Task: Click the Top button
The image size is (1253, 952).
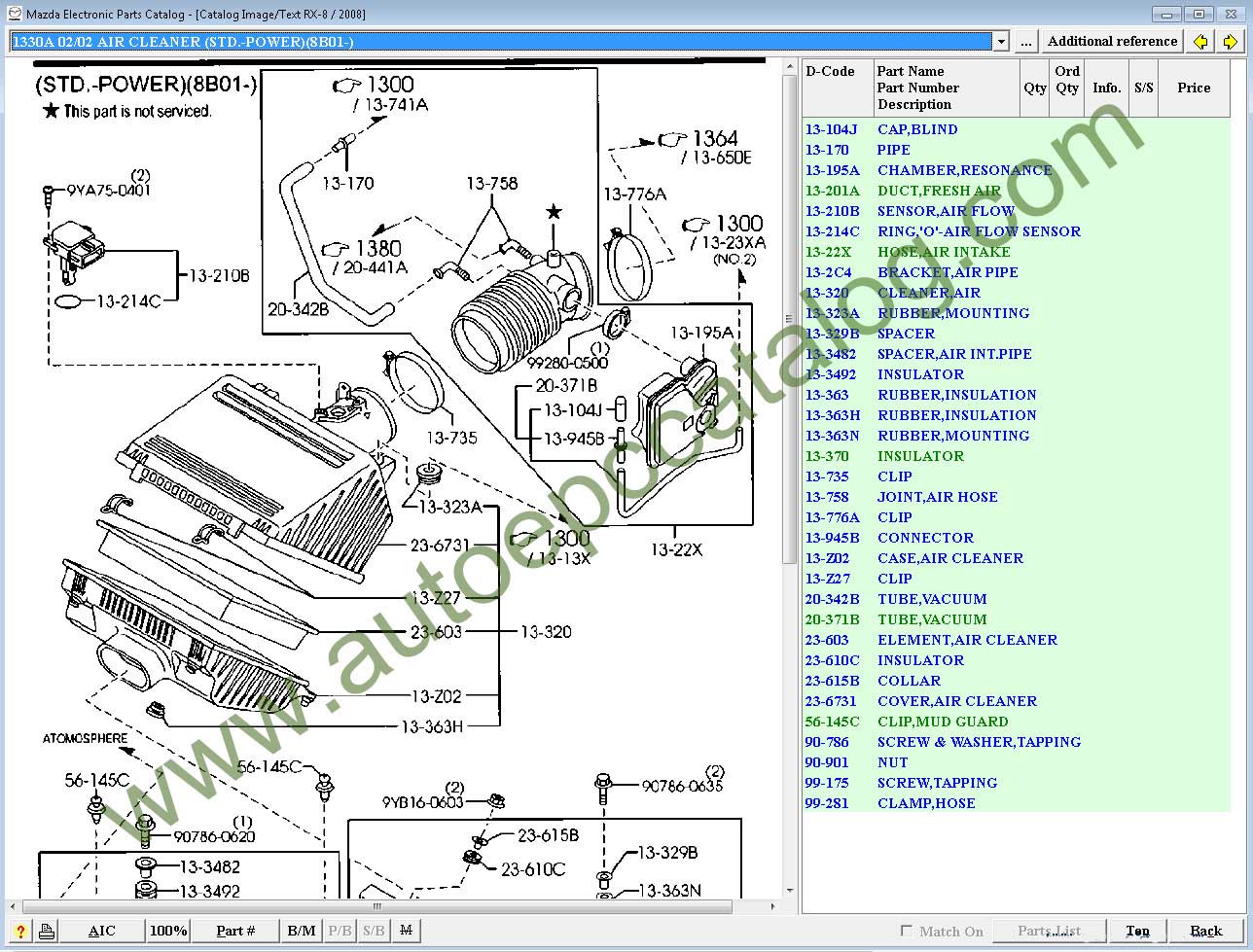Action: pos(1137,931)
